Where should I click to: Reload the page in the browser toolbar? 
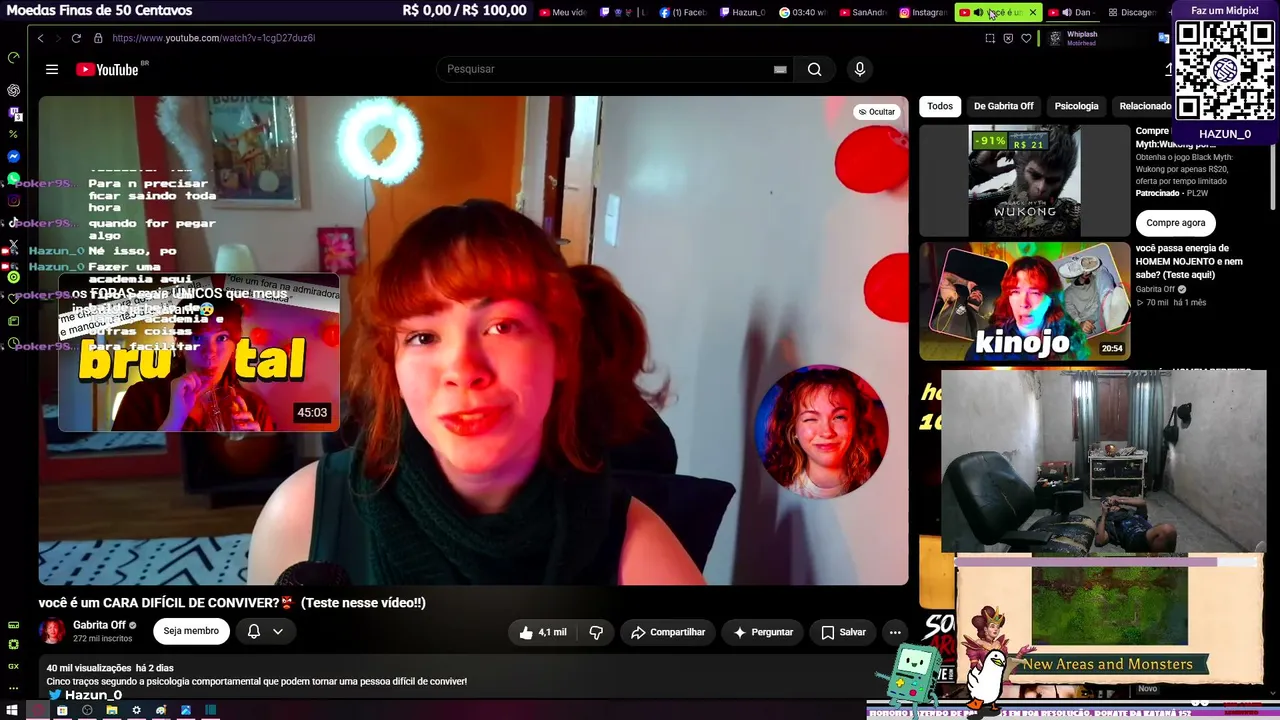click(x=76, y=38)
